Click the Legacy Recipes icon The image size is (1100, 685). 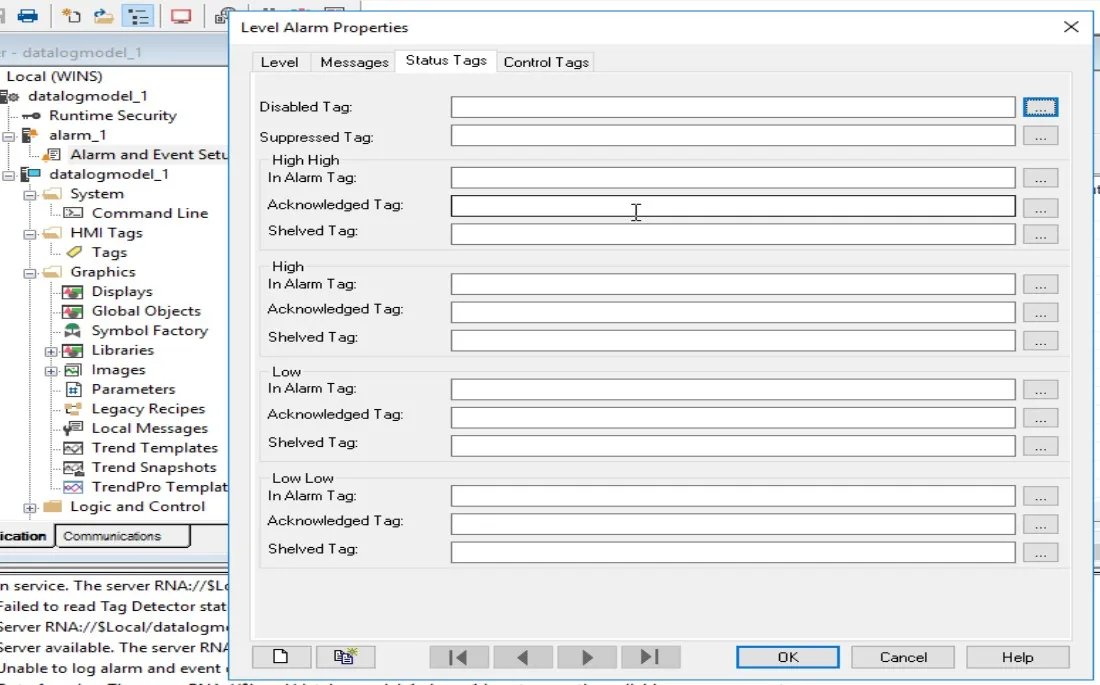tap(73, 409)
